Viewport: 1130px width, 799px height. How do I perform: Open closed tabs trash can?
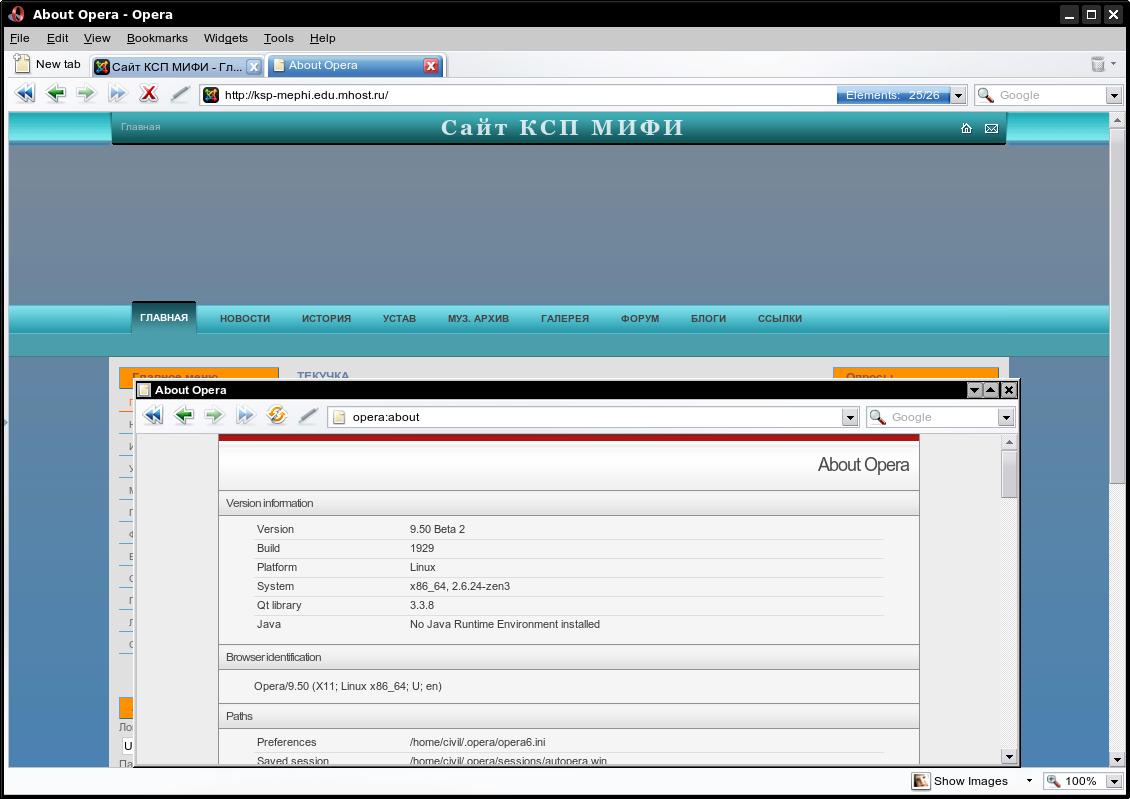click(1098, 64)
